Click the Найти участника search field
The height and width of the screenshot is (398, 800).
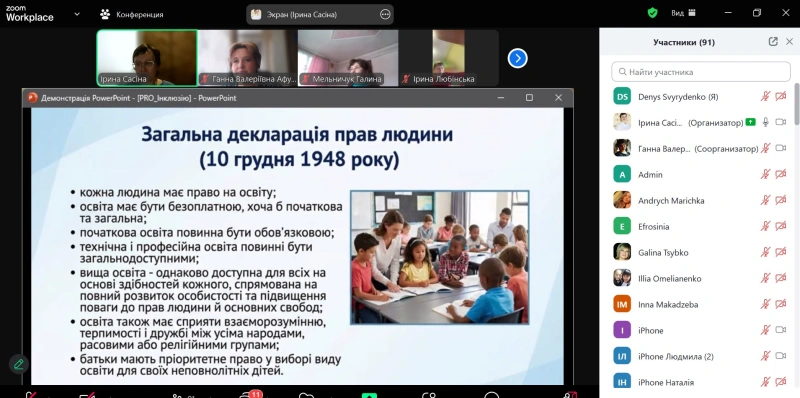(x=701, y=72)
